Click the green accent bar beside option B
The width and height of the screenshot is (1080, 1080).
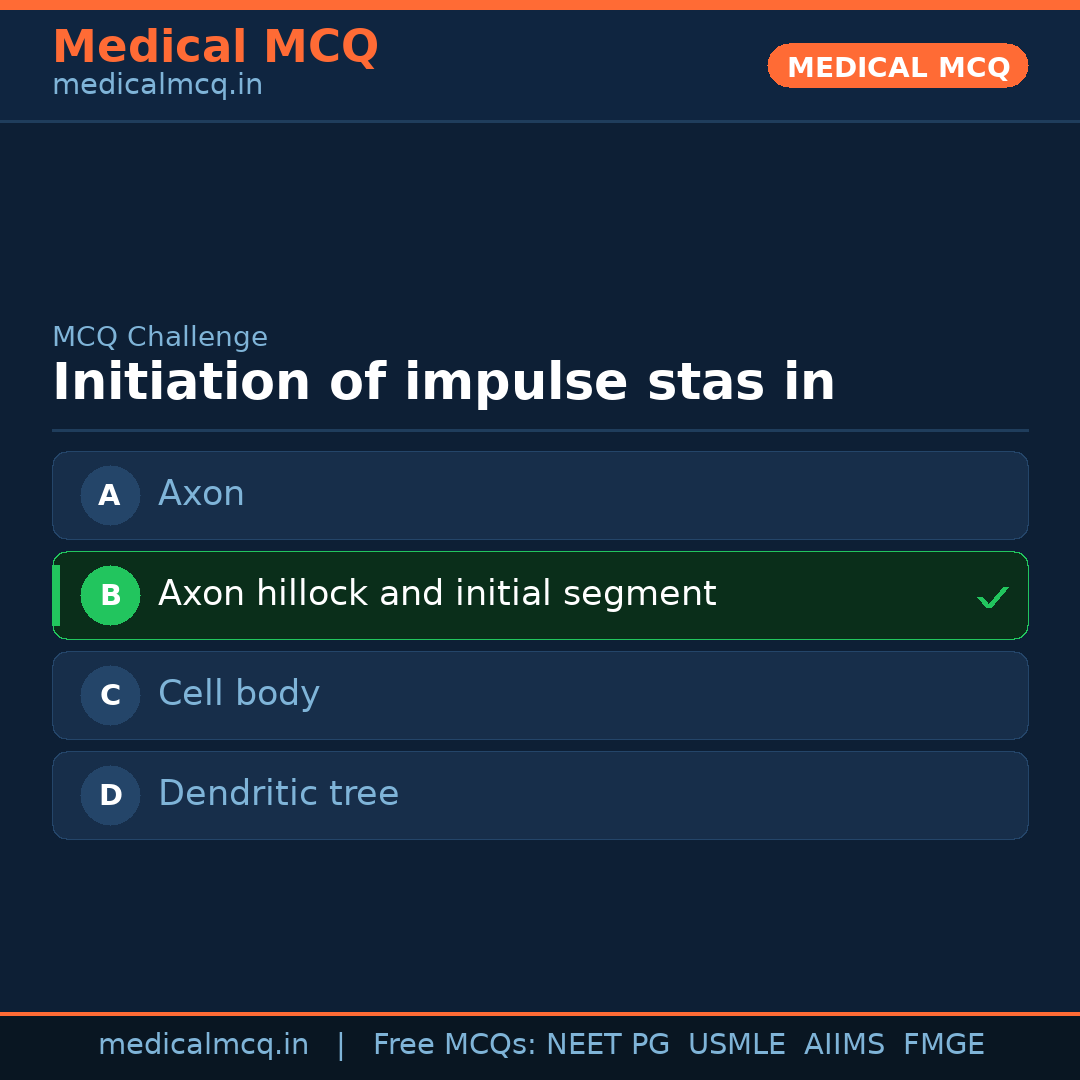click(x=55, y=595)
